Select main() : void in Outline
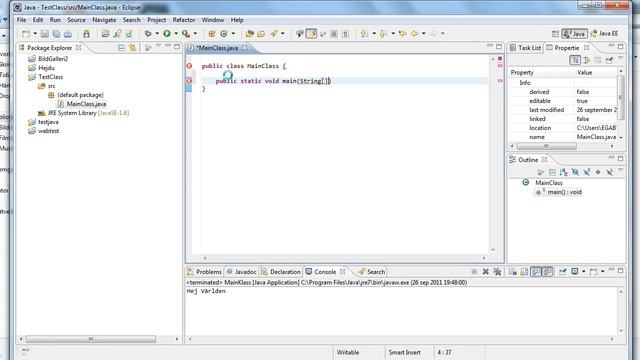 [x=564, y=192]
